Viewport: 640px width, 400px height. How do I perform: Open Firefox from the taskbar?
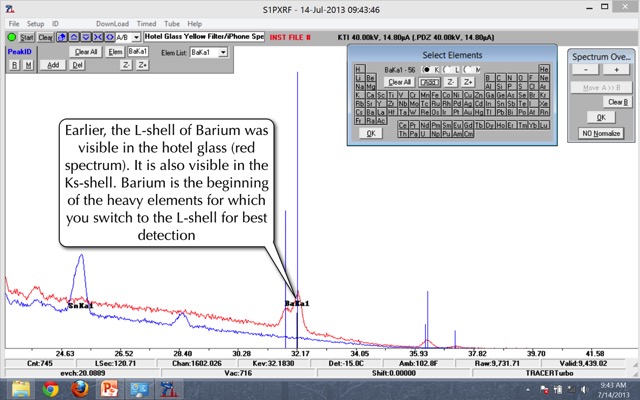(78, 389)
